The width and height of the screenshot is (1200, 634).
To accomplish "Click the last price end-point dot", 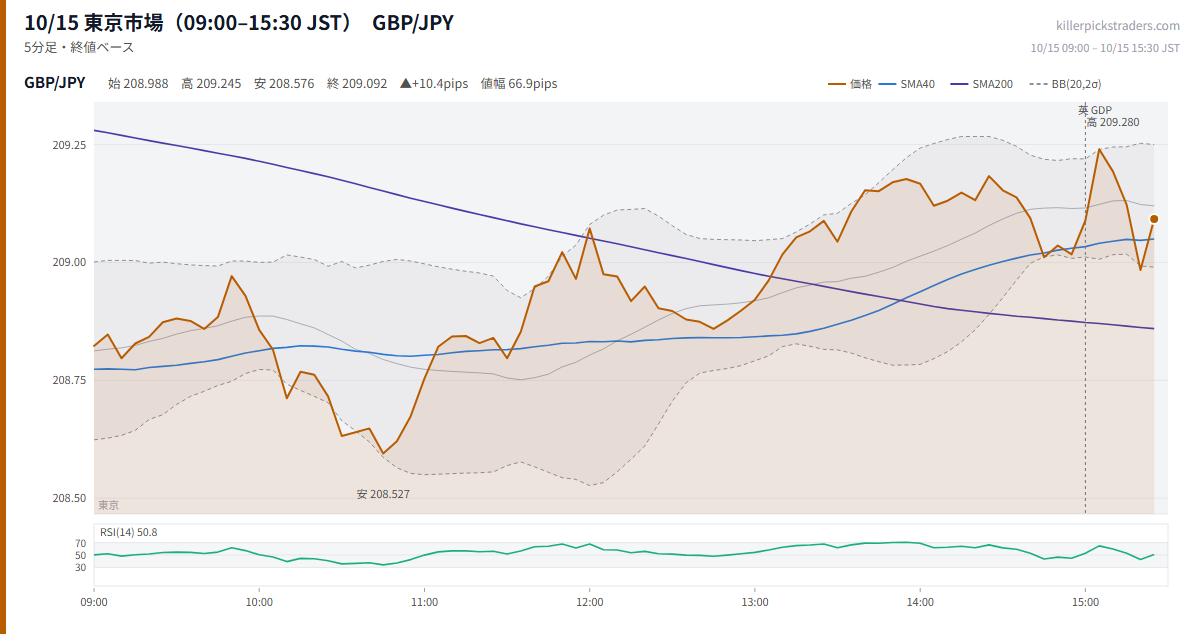I will [1154, 219].
